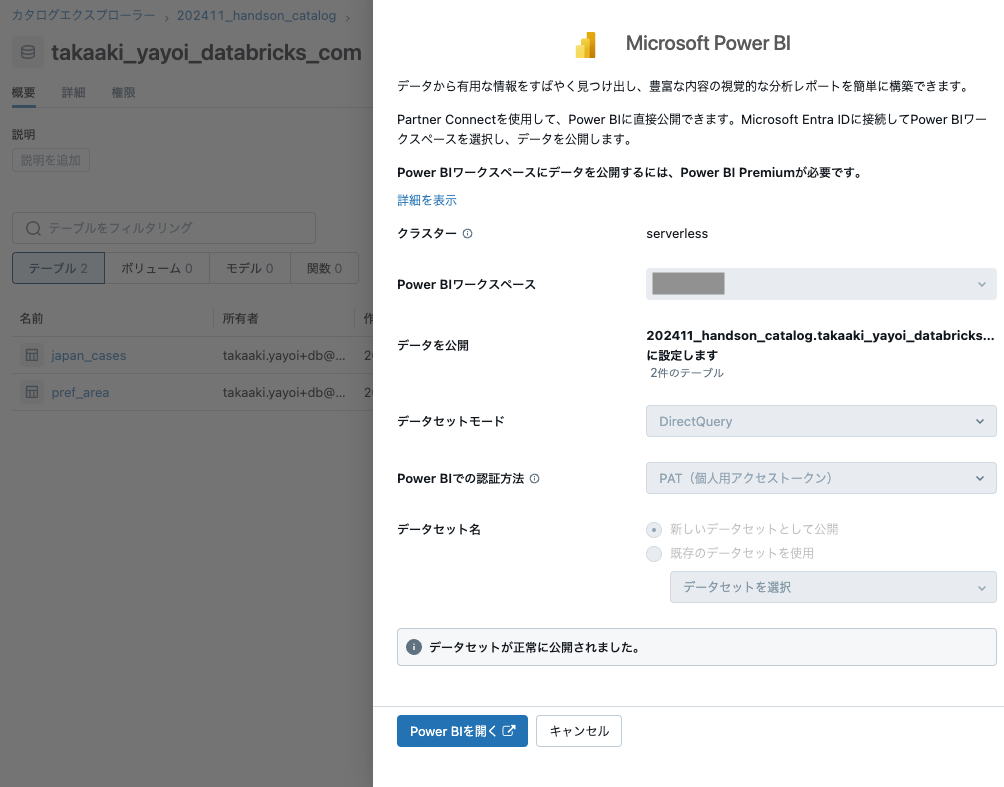
Task: Select the 関数 0 tab
Action: pos(325,268)
